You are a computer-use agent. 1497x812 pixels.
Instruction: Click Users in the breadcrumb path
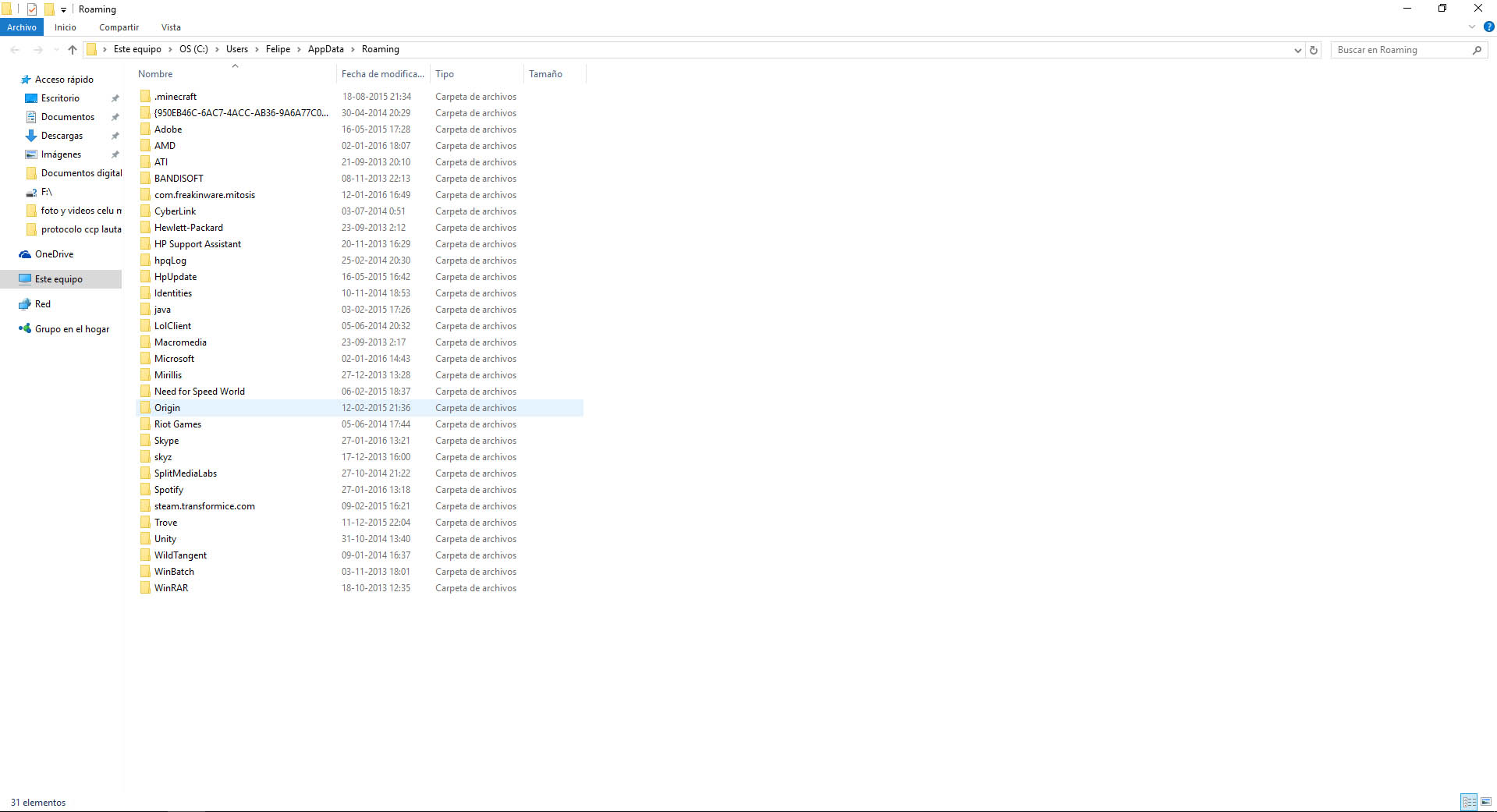point(237,49)
